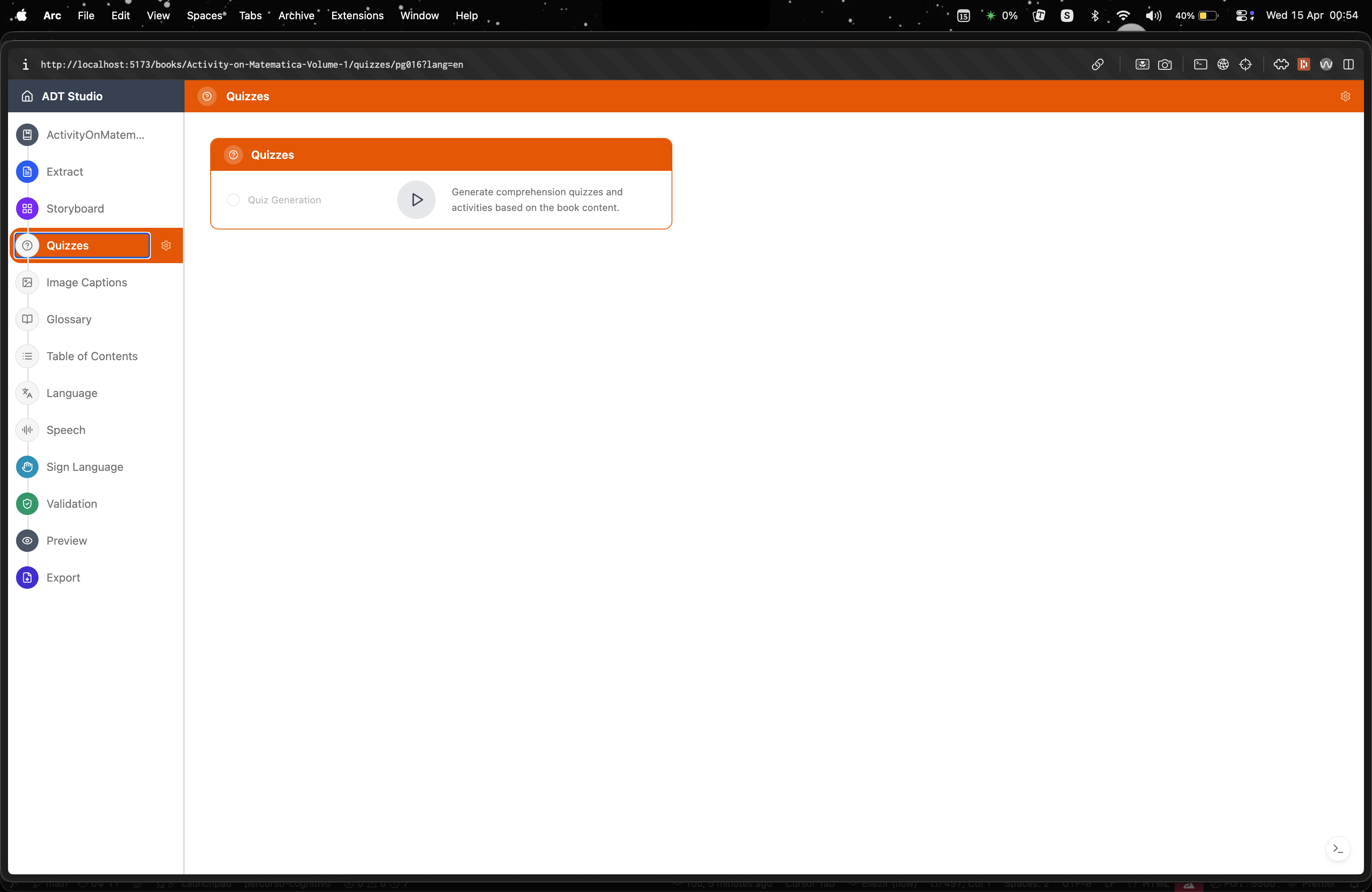The width and height of the screenshot is (1372, 892).
Task: Open the Arc File menu
Action: [86, 16]
